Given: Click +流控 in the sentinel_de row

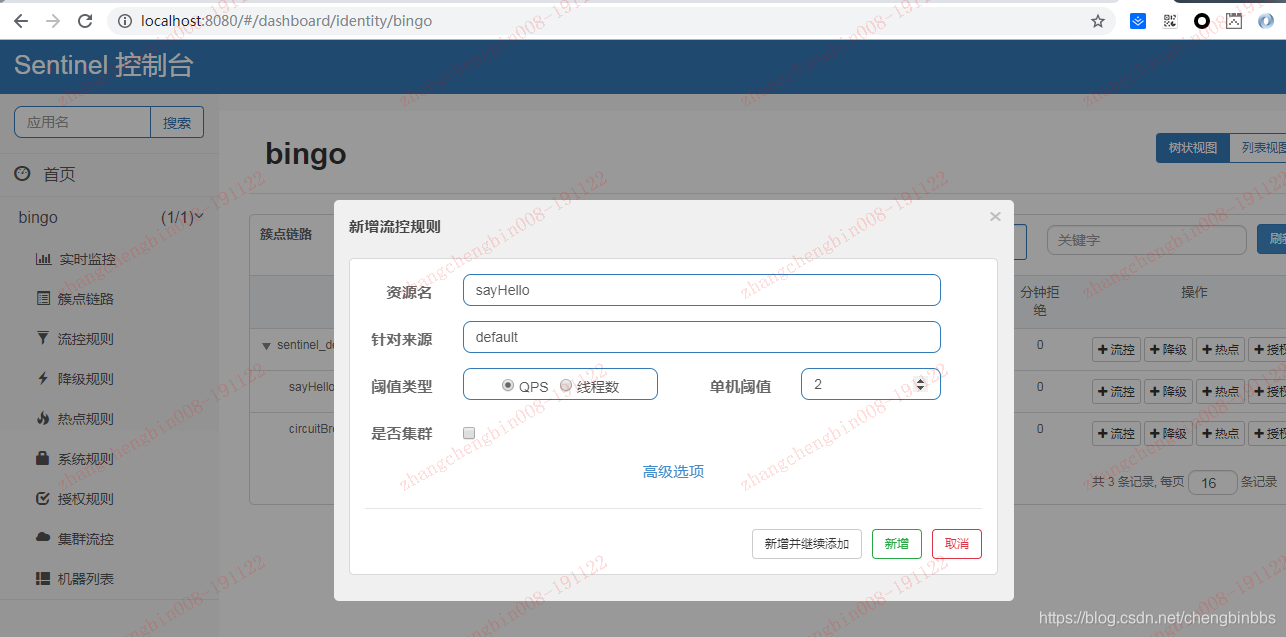Looking at the screenshot, I should point(1116,350).
